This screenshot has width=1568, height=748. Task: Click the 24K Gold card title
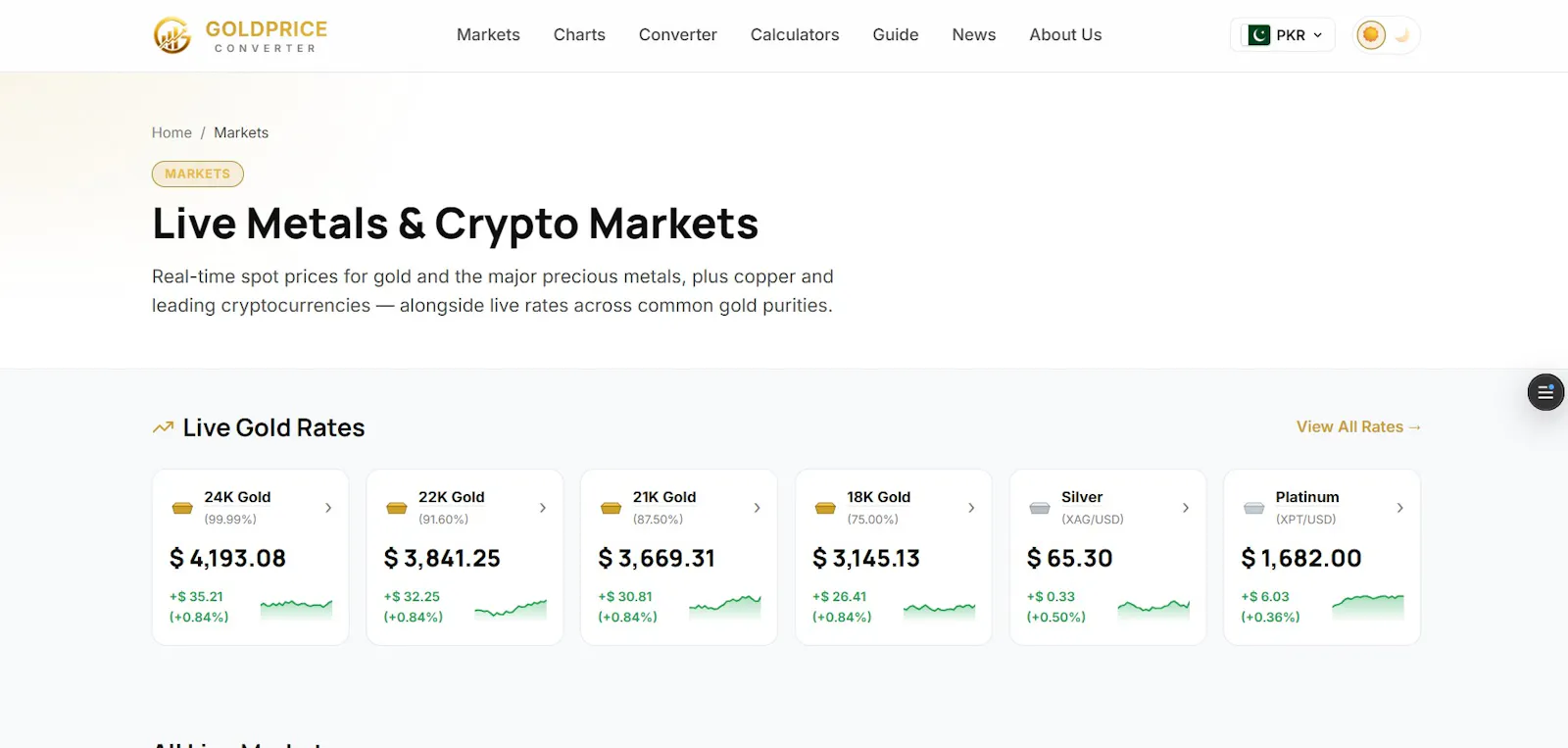[237, 497]
